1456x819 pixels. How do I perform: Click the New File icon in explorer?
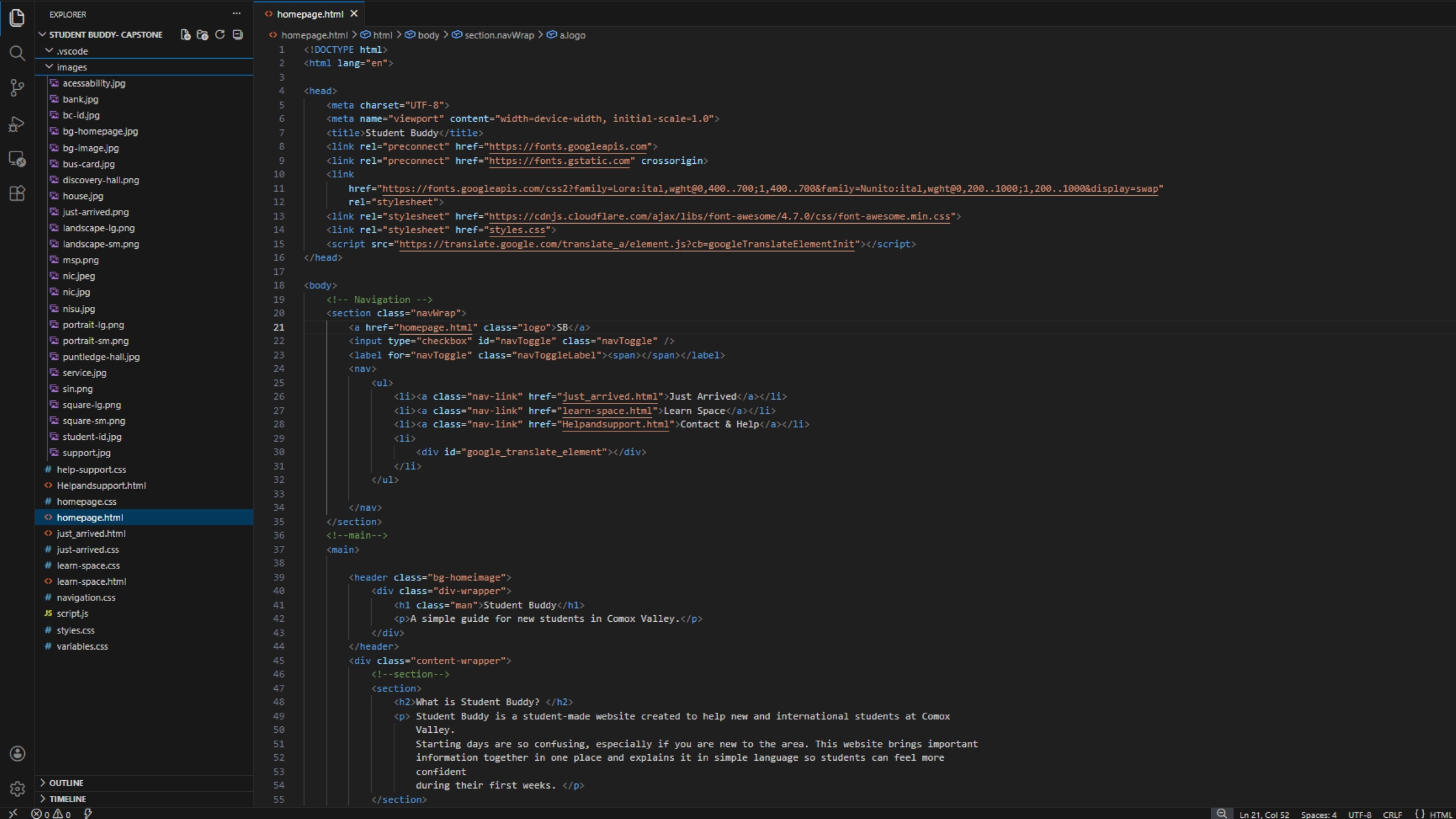click(x=186, y=35)
